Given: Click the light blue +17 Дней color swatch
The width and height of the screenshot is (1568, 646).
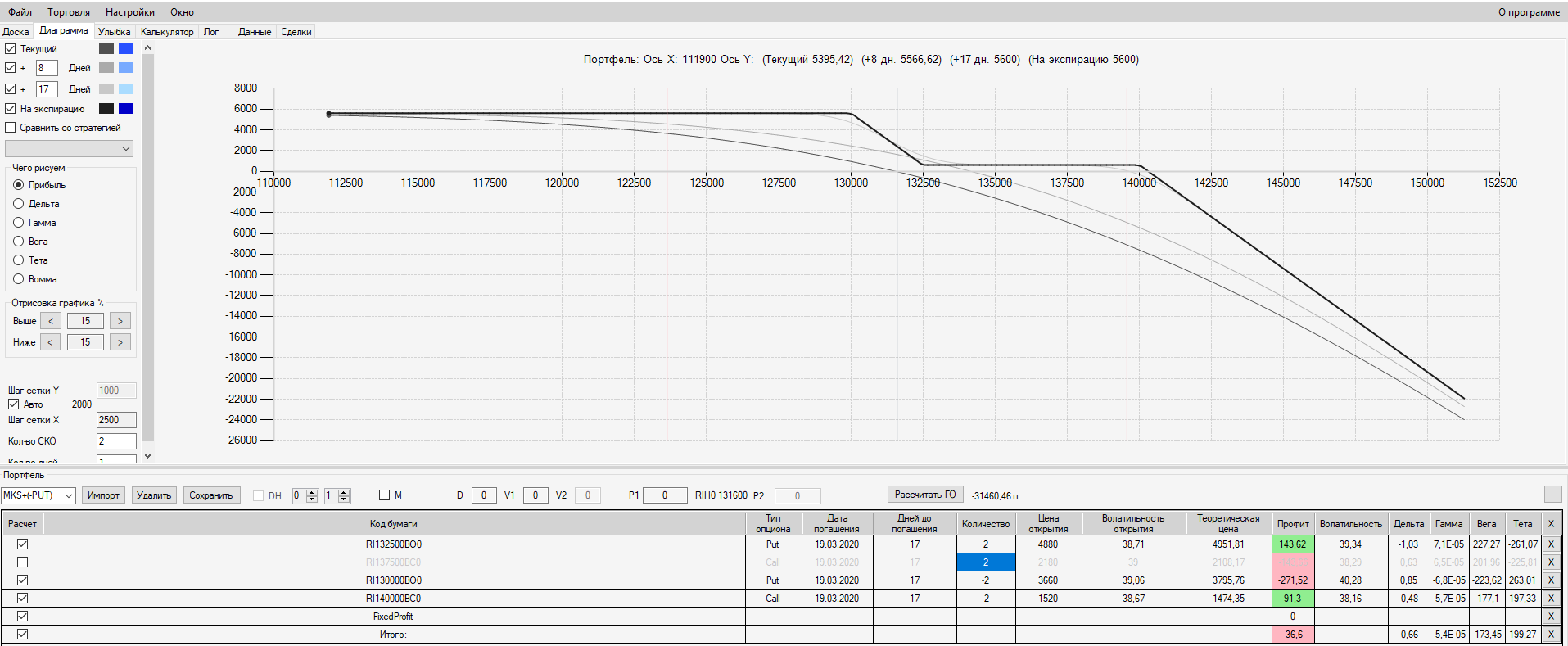Looking at the screenshot, I should pos(126,88).
